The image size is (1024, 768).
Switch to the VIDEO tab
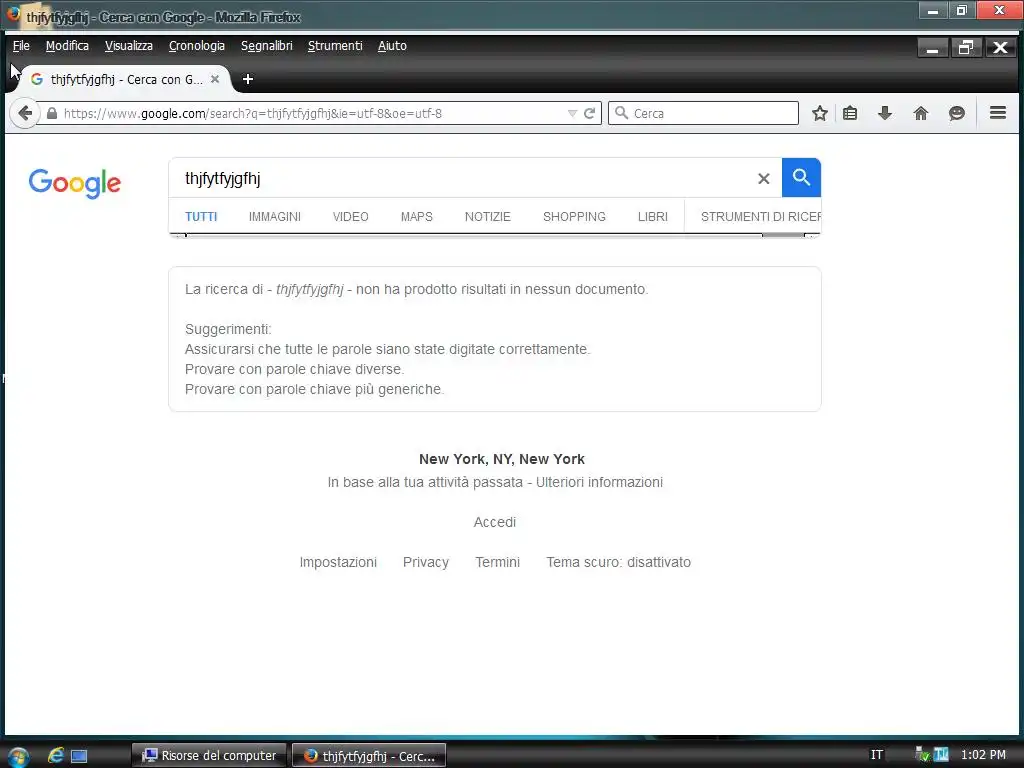(x=351, y=217)
